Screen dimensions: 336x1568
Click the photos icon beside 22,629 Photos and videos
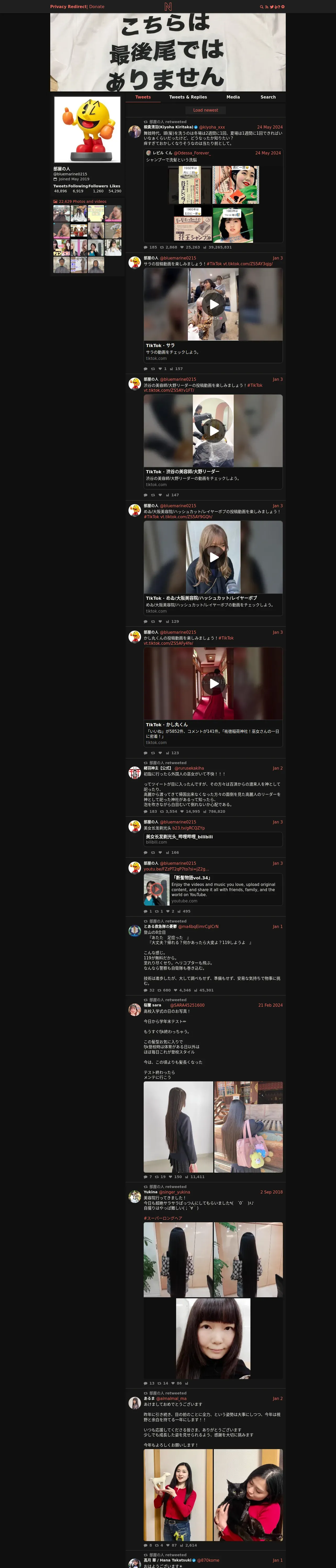point(55,201)
